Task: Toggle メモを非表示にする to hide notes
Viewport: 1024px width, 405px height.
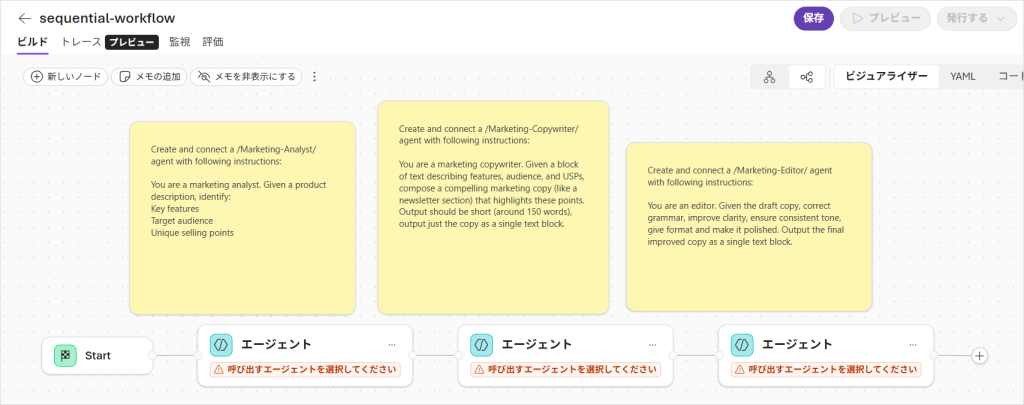Action: tap(246, 77)
